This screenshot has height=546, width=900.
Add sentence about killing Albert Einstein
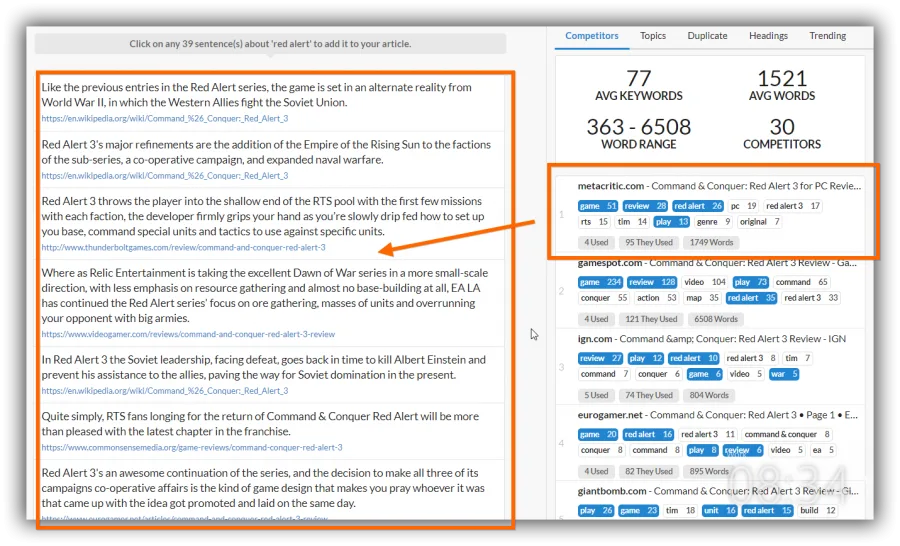[263, 367]
